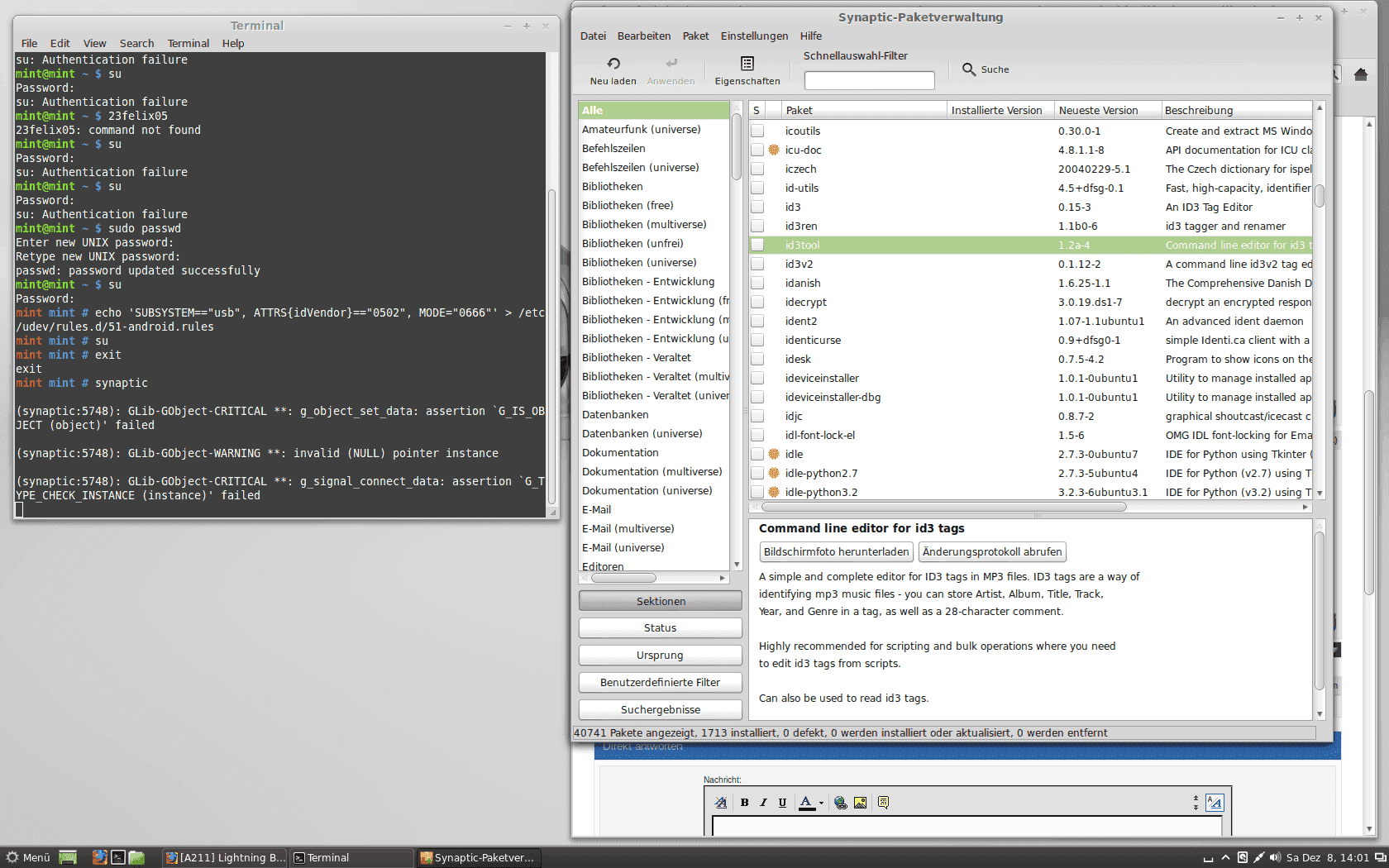
Task: Launch the terminal from the panel launcher
Action: (x=118, y=857)
